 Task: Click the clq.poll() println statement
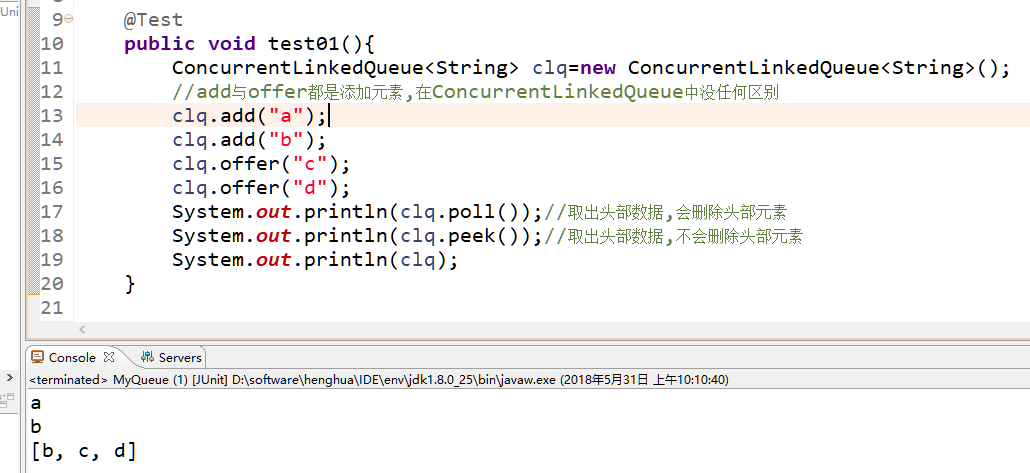pyautogui.click(x=356, y=212)
